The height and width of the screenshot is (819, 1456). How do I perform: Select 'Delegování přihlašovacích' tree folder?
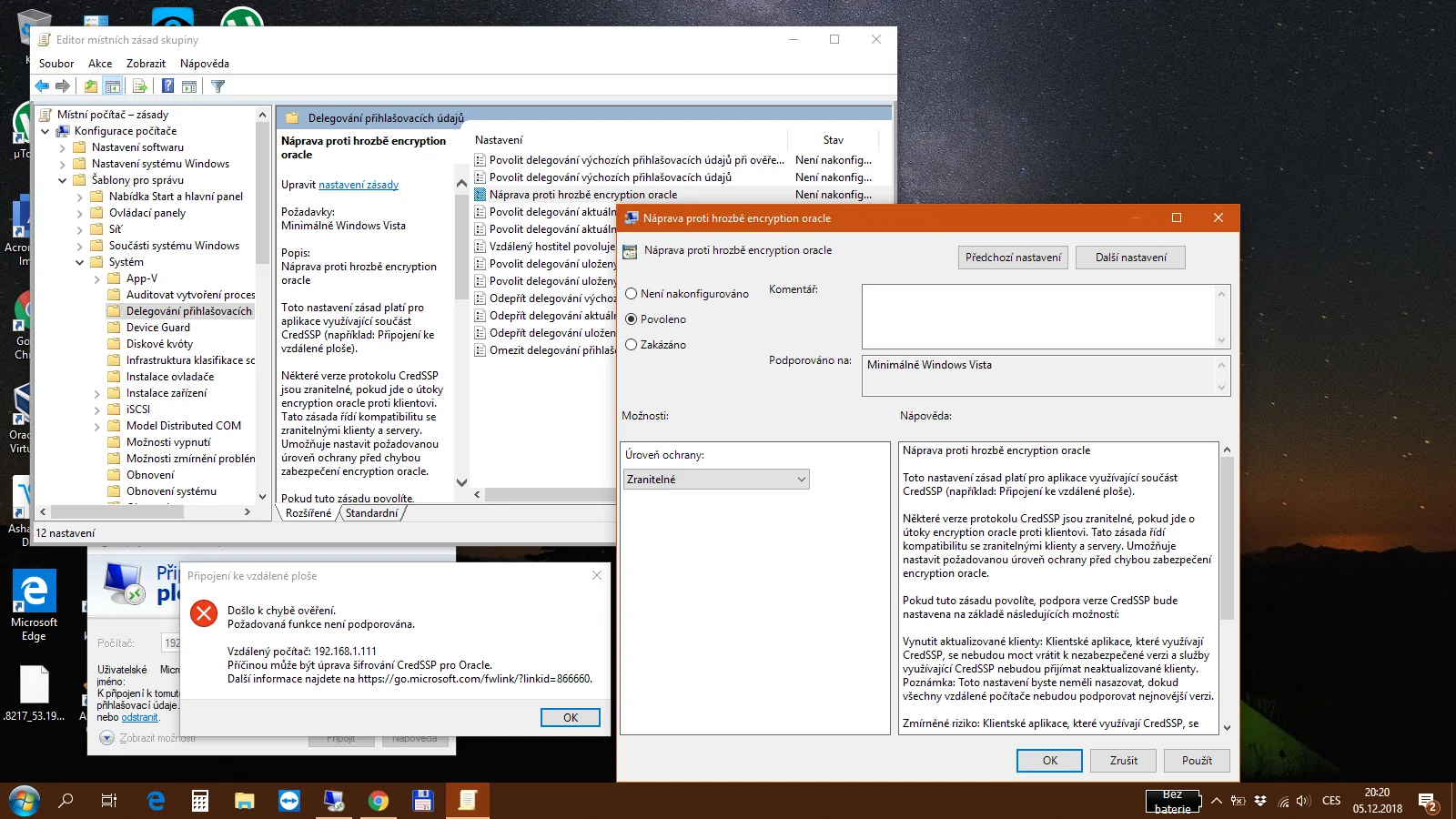[189, 311]
